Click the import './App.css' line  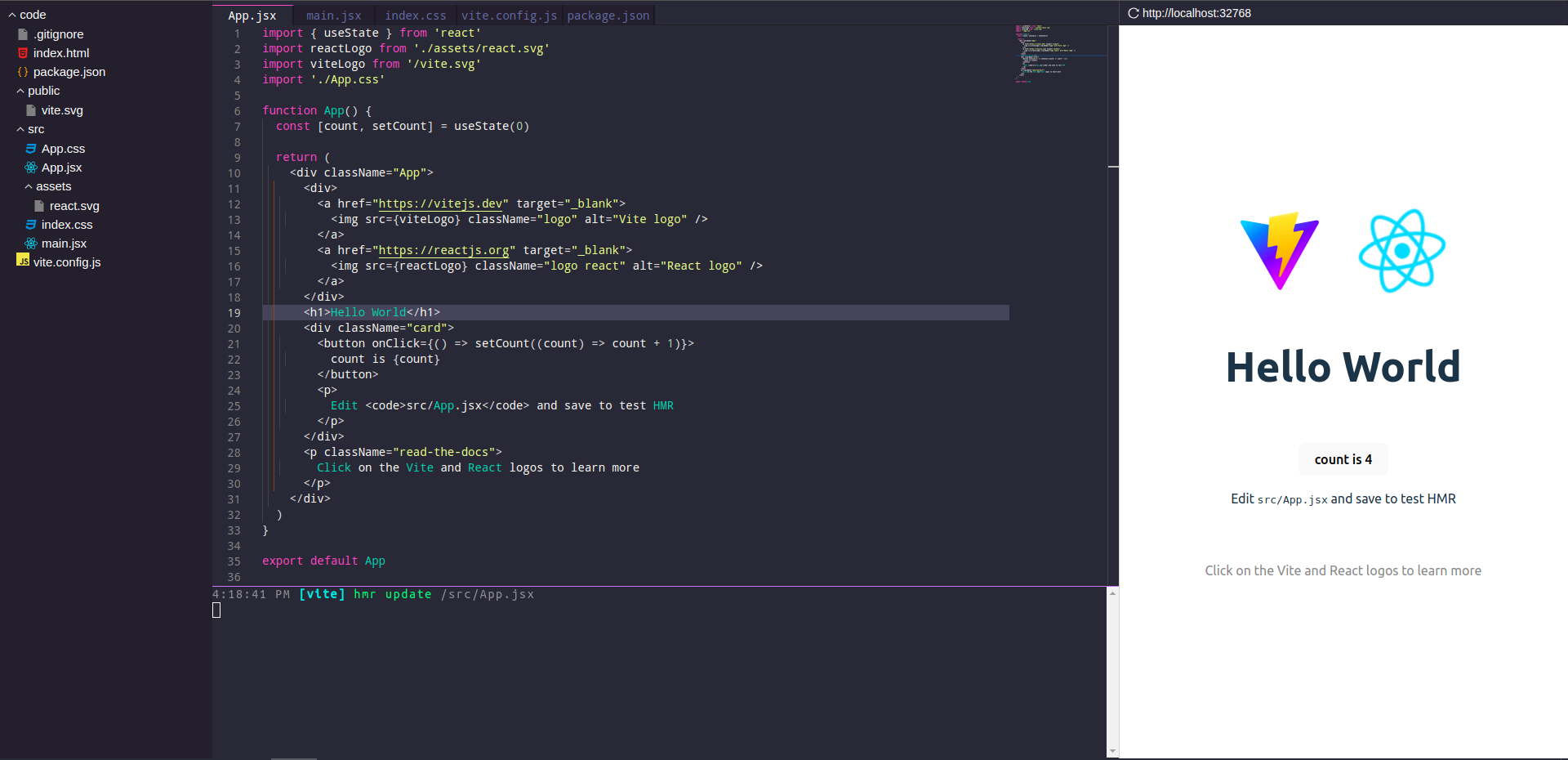[x=323, y=79]
